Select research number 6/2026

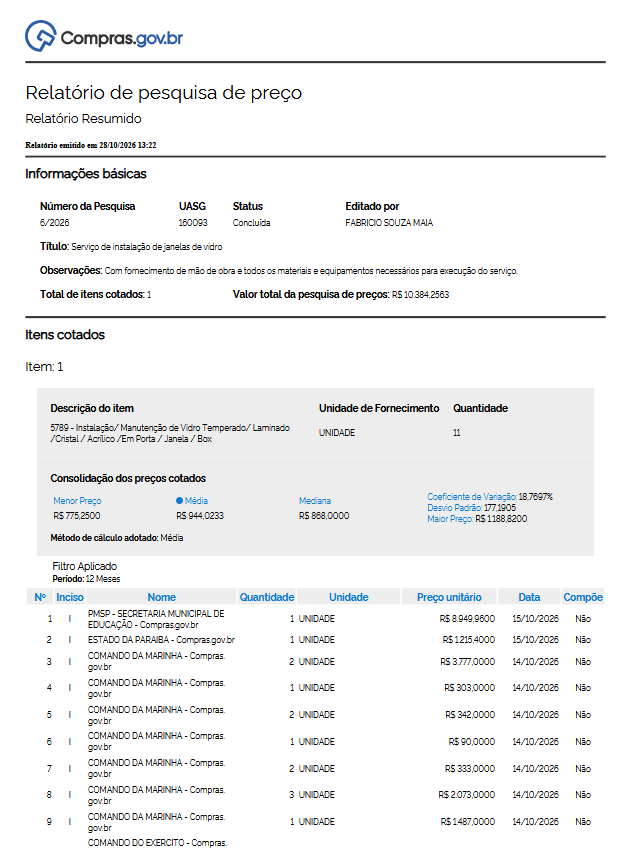click(x=55, y=223)
